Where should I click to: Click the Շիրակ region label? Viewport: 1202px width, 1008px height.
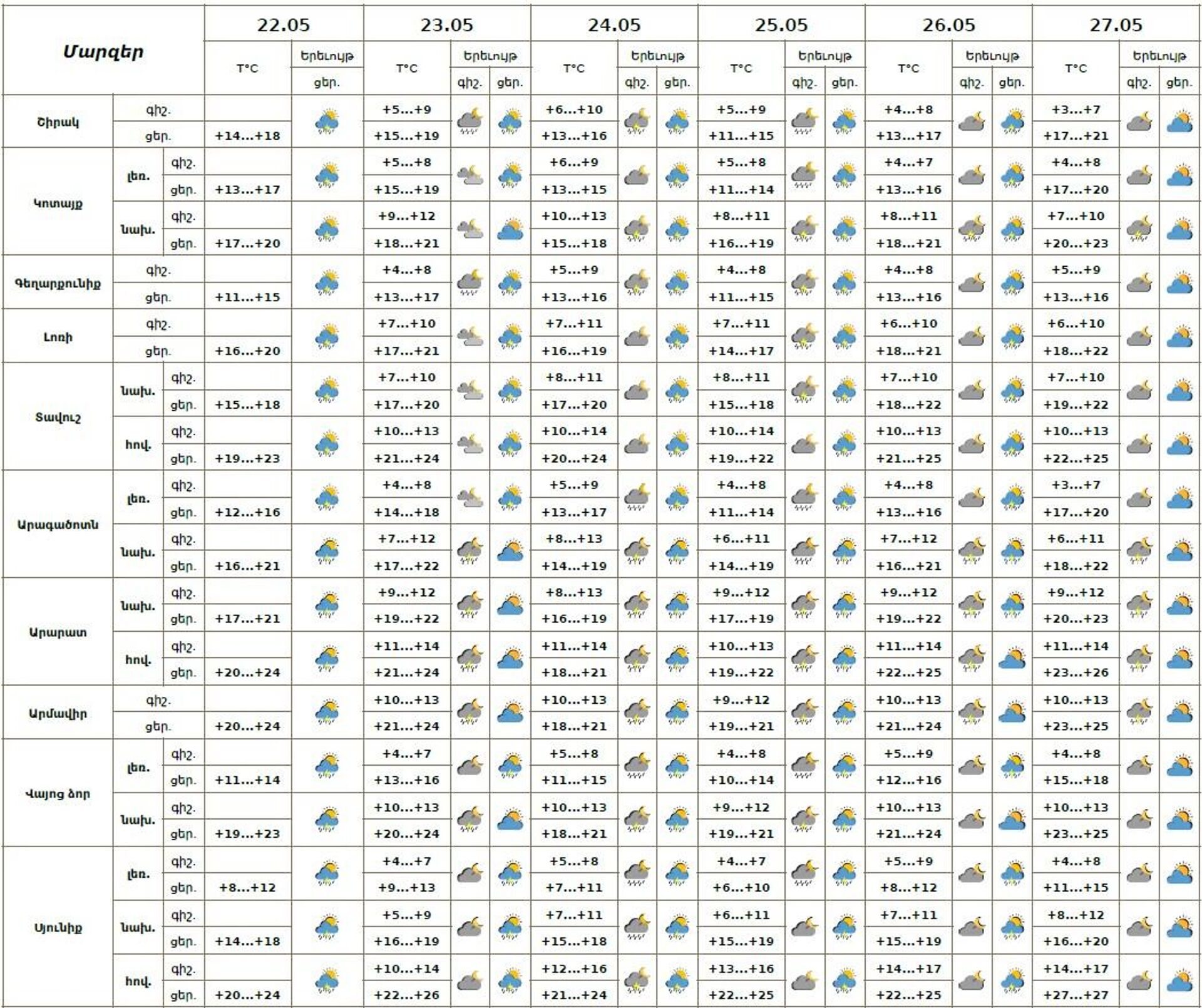(58, 122)
